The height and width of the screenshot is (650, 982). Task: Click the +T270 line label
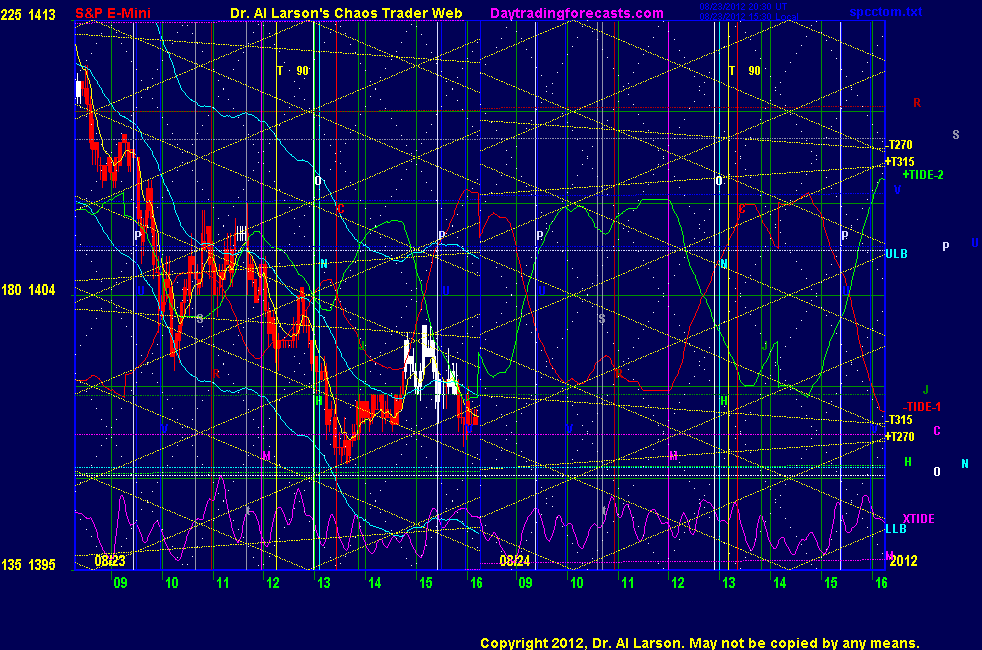(900, 436)
